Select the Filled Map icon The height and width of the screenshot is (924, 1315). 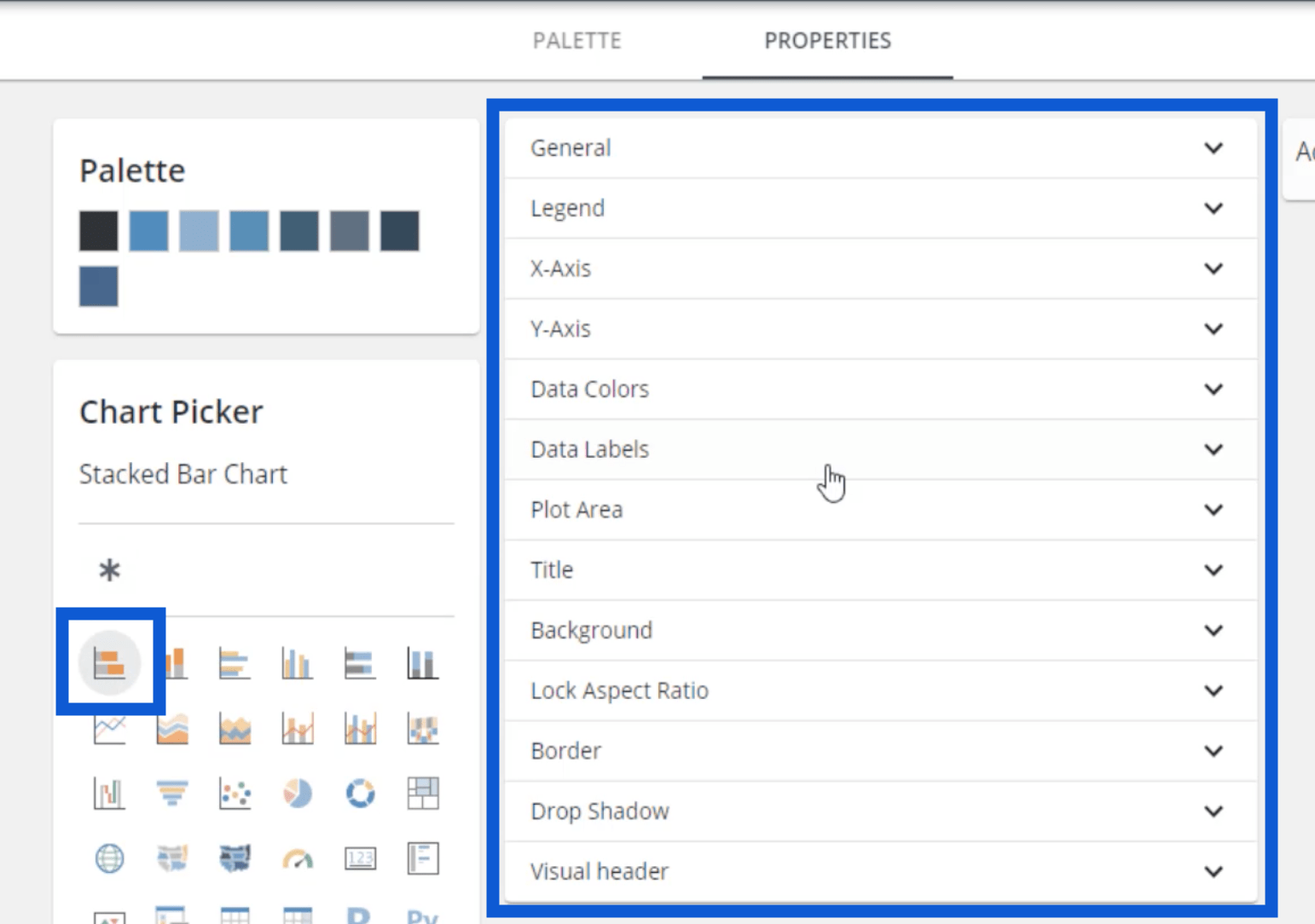click(x=172, y=858)
